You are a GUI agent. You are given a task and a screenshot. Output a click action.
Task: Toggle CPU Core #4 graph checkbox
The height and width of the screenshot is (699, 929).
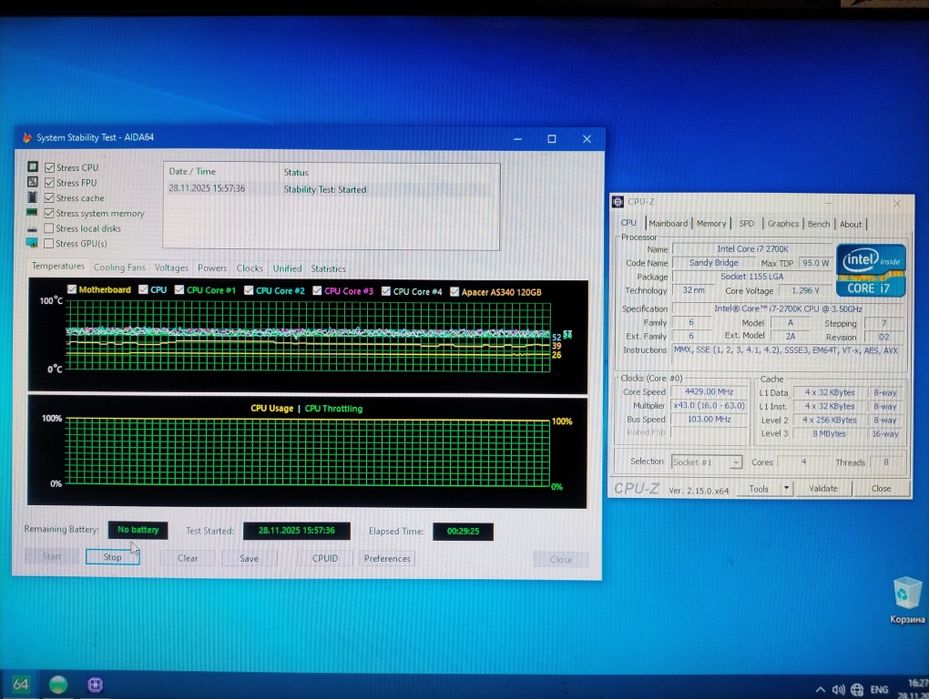point(386,291)
